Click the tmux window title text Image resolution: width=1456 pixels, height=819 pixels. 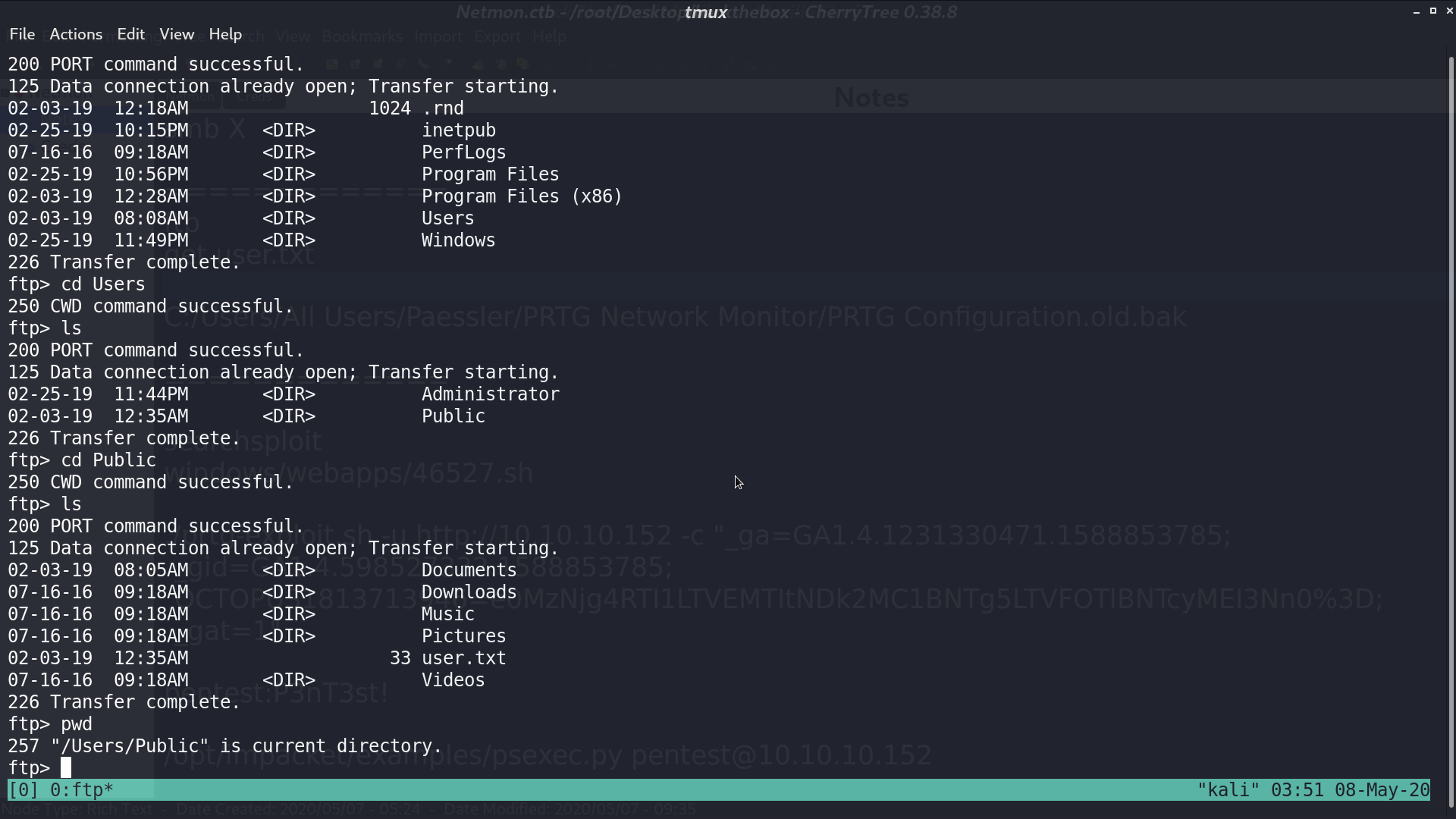point(706,12)
